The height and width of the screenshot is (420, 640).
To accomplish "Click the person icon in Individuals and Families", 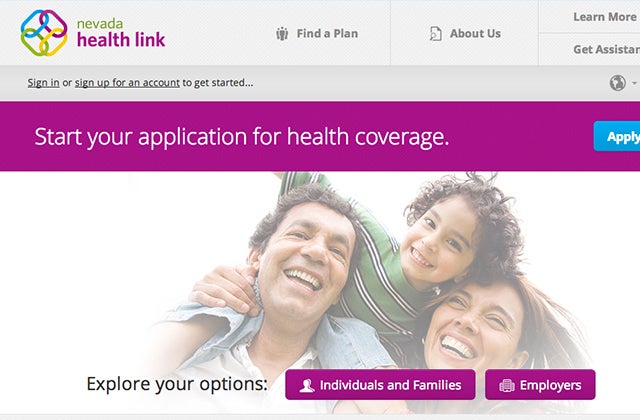I will 307,385.
